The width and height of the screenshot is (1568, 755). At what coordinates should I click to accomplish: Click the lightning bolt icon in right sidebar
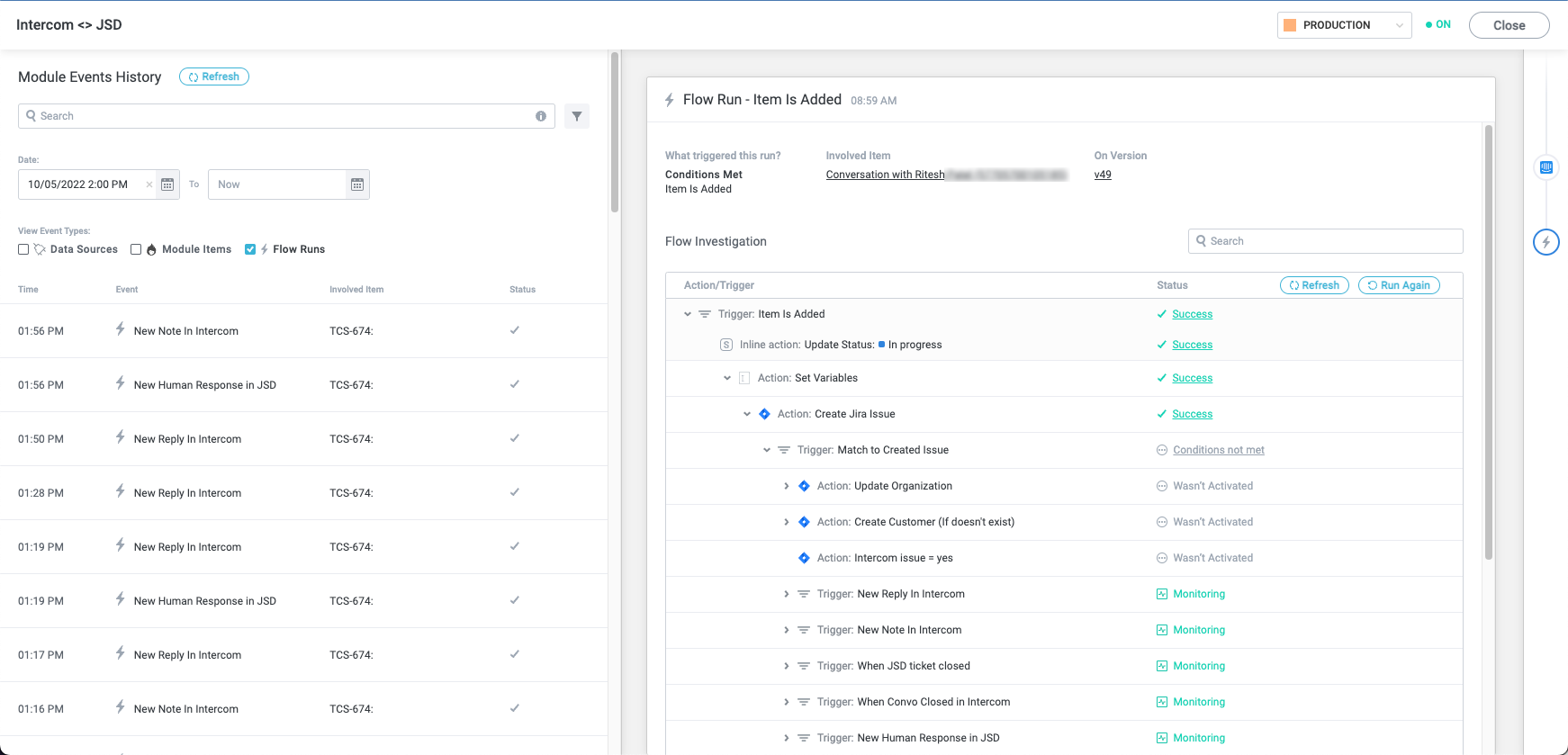[1545, 242]
